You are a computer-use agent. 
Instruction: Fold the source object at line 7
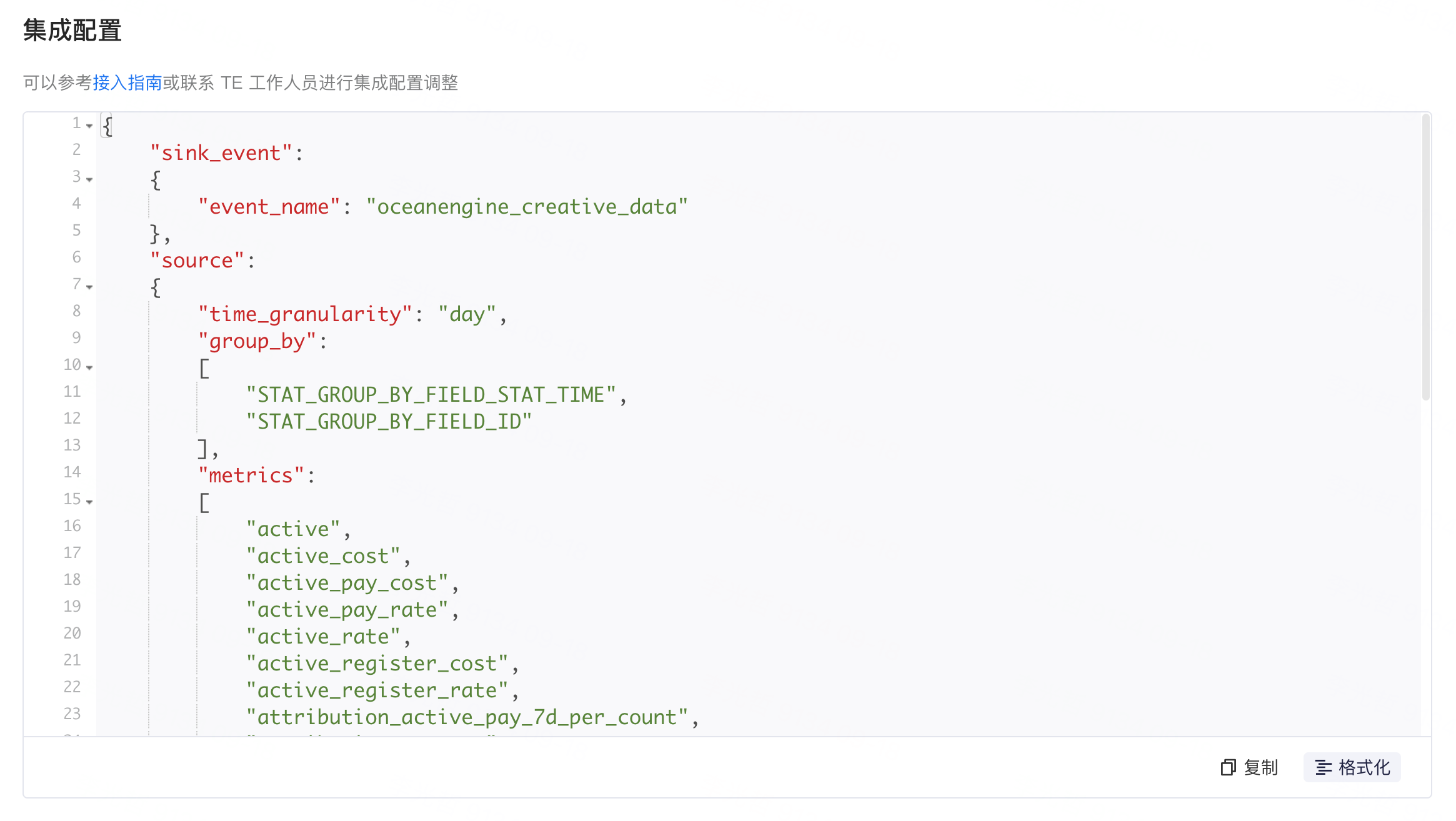89,287
